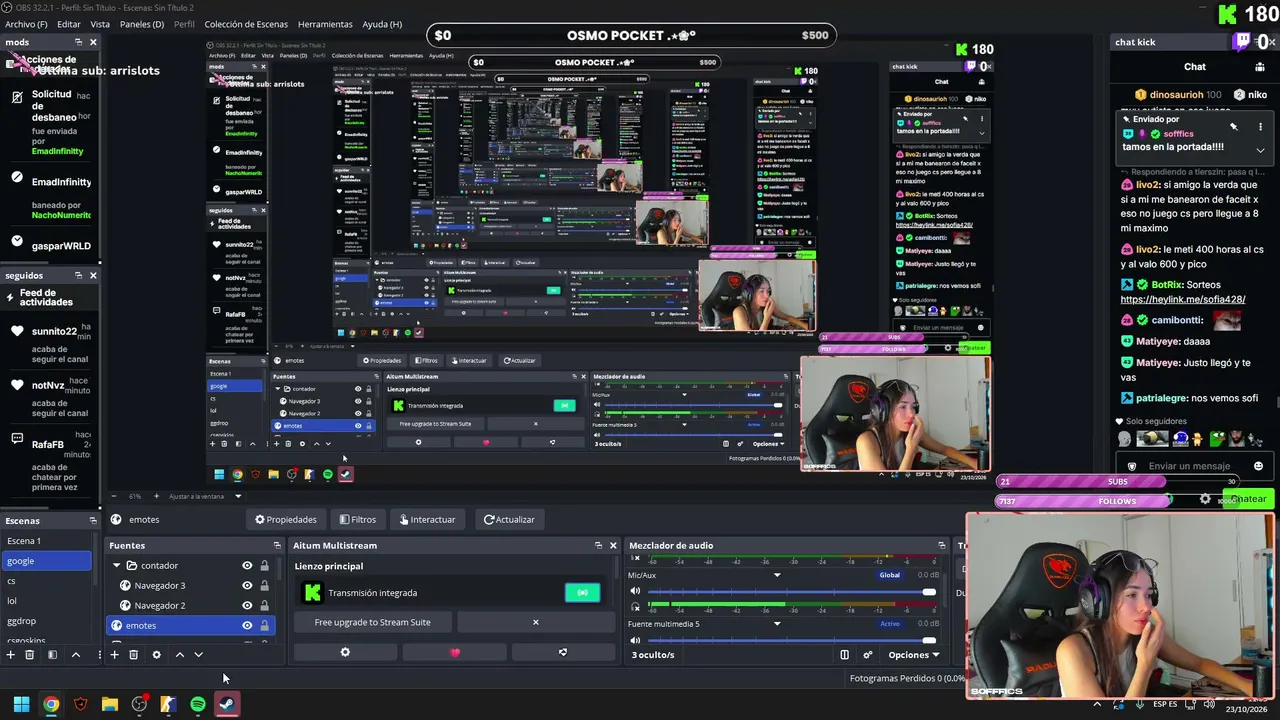Open scene filters icon in Escenas toolbar
This screenshot has width=1280, height=720.
(x=52, y=655)
